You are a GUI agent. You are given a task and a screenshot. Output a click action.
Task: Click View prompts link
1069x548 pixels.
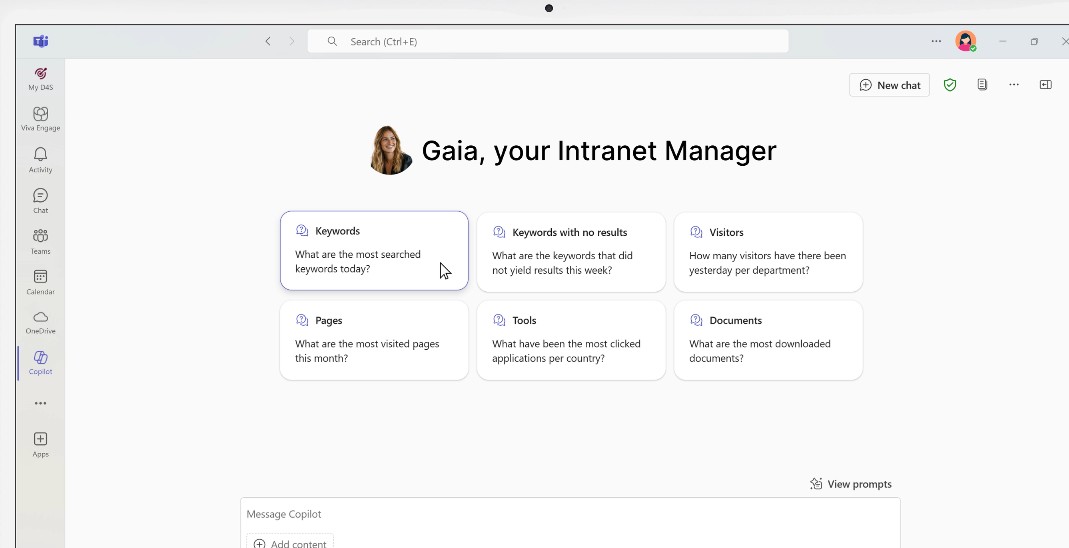(x=850, y=484)
